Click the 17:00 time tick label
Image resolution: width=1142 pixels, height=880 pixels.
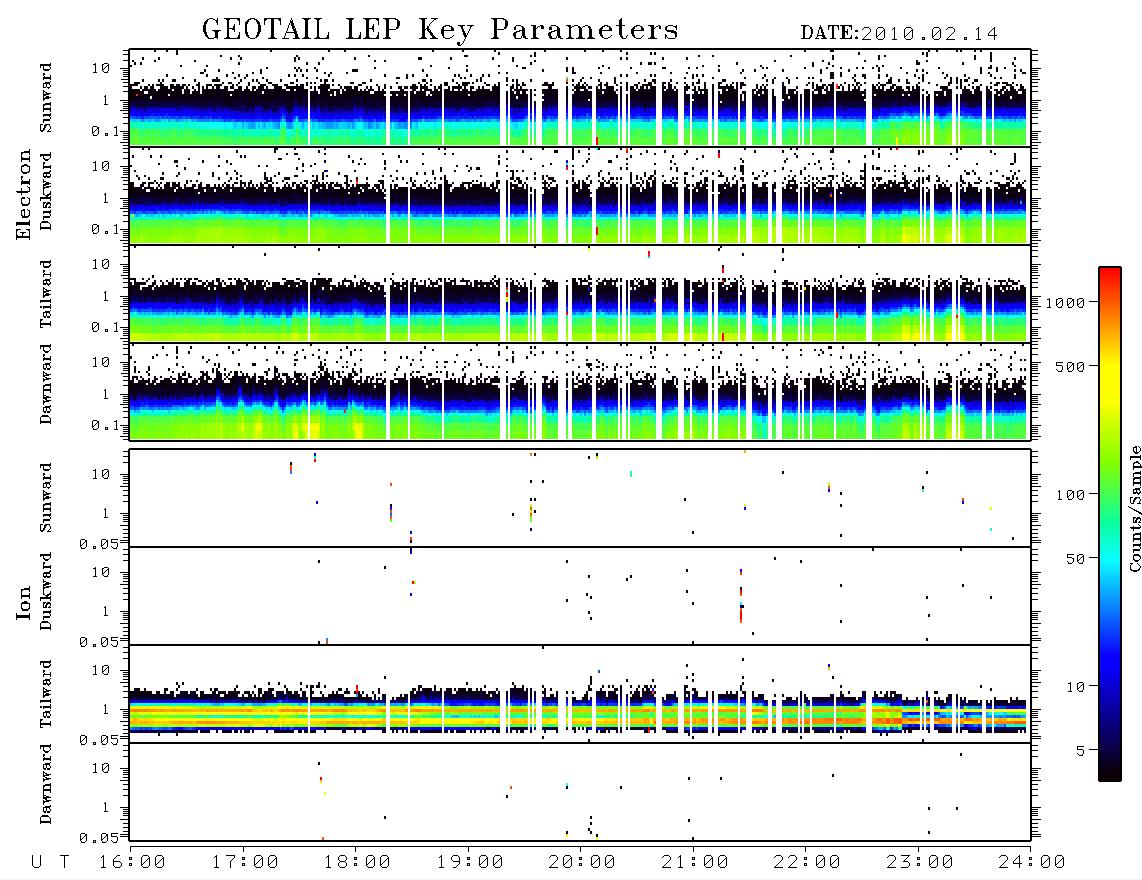pyautogui.click(x=245, y=862)
